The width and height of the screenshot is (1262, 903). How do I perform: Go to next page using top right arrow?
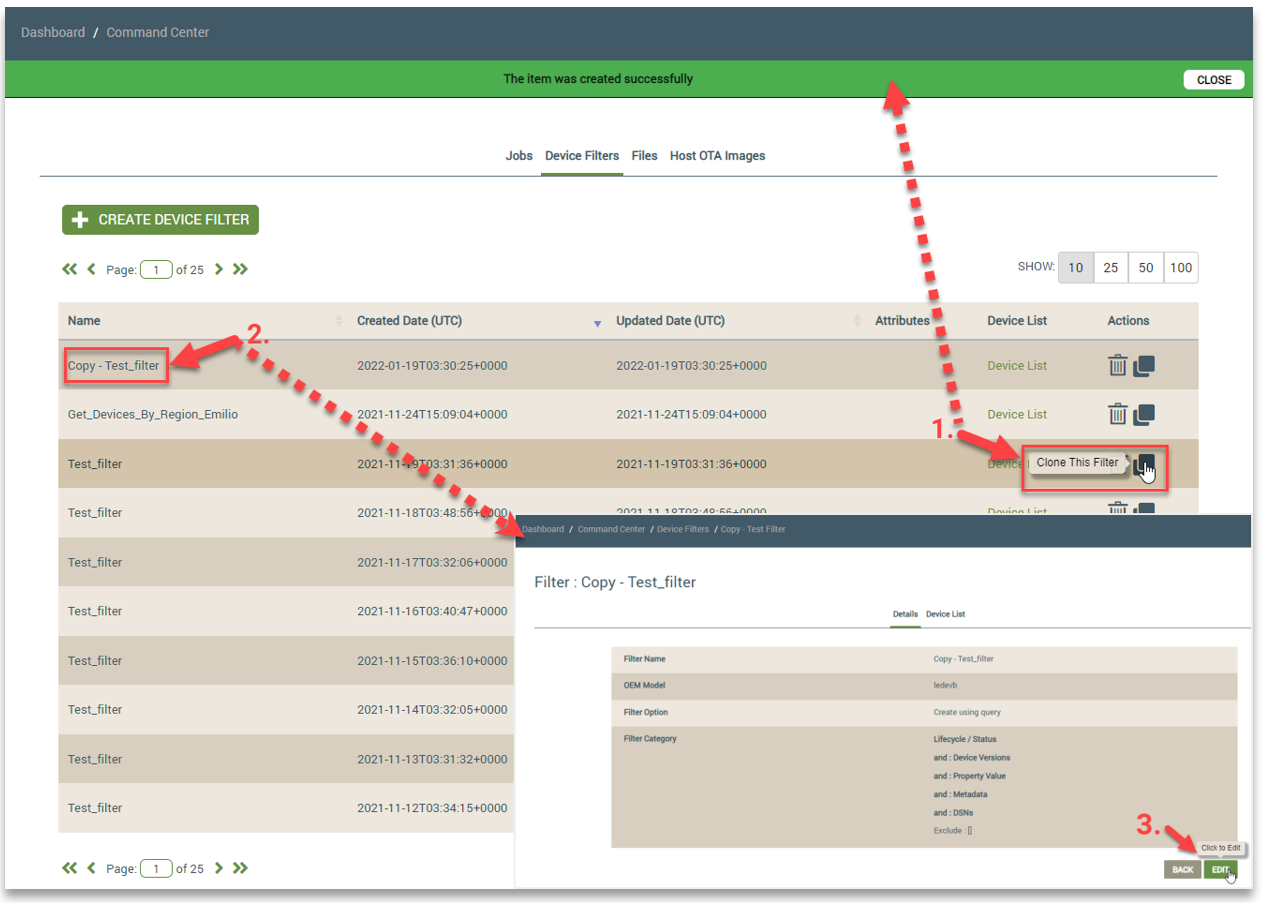click(219, 269)
